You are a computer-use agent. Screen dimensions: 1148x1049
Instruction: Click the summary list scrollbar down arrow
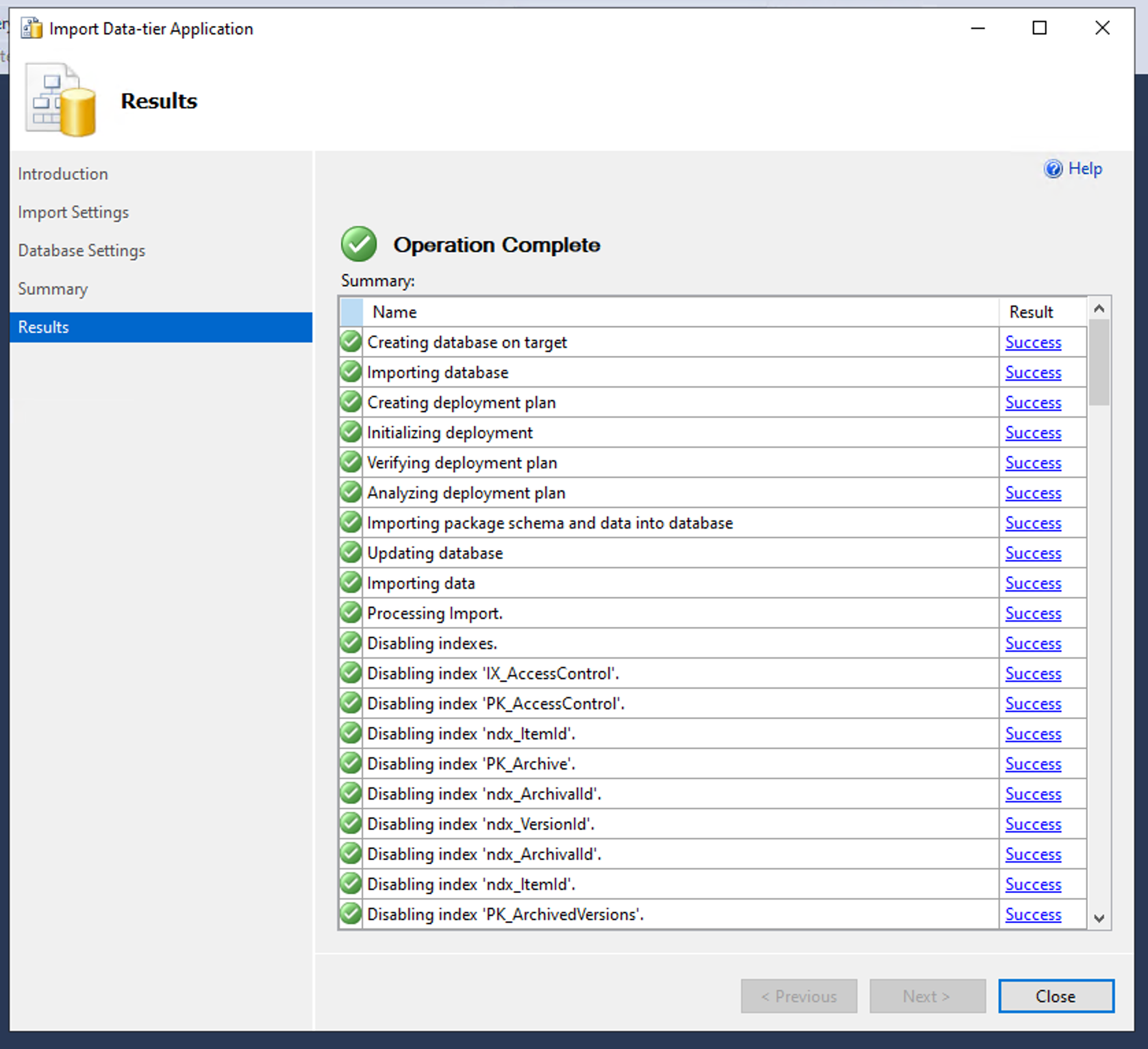tap(1099, 918)
